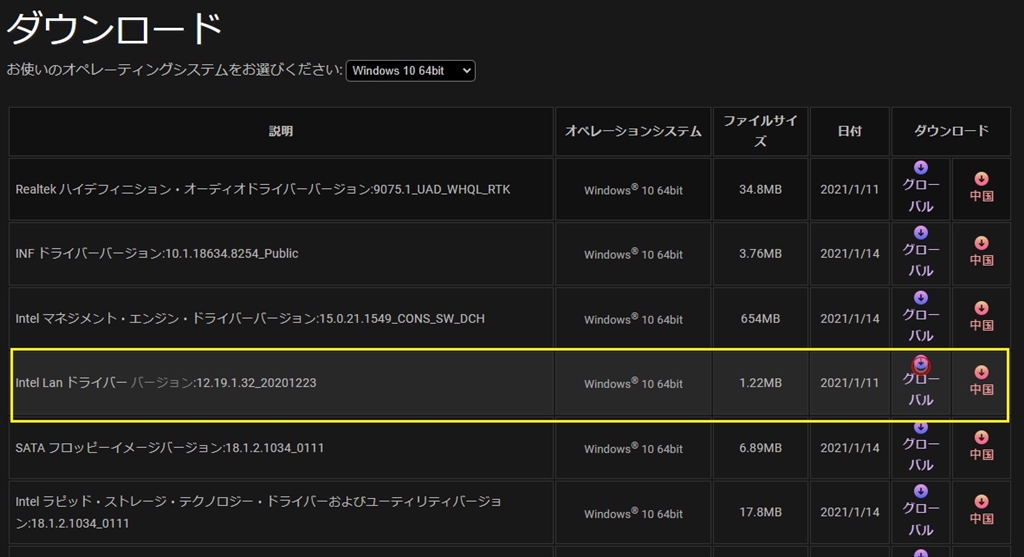Click China download icon for Intel Management Engine
Image resolution: width=1024 pixels, height=557 pixels.
pyautogui.click(x=982, y=308)
